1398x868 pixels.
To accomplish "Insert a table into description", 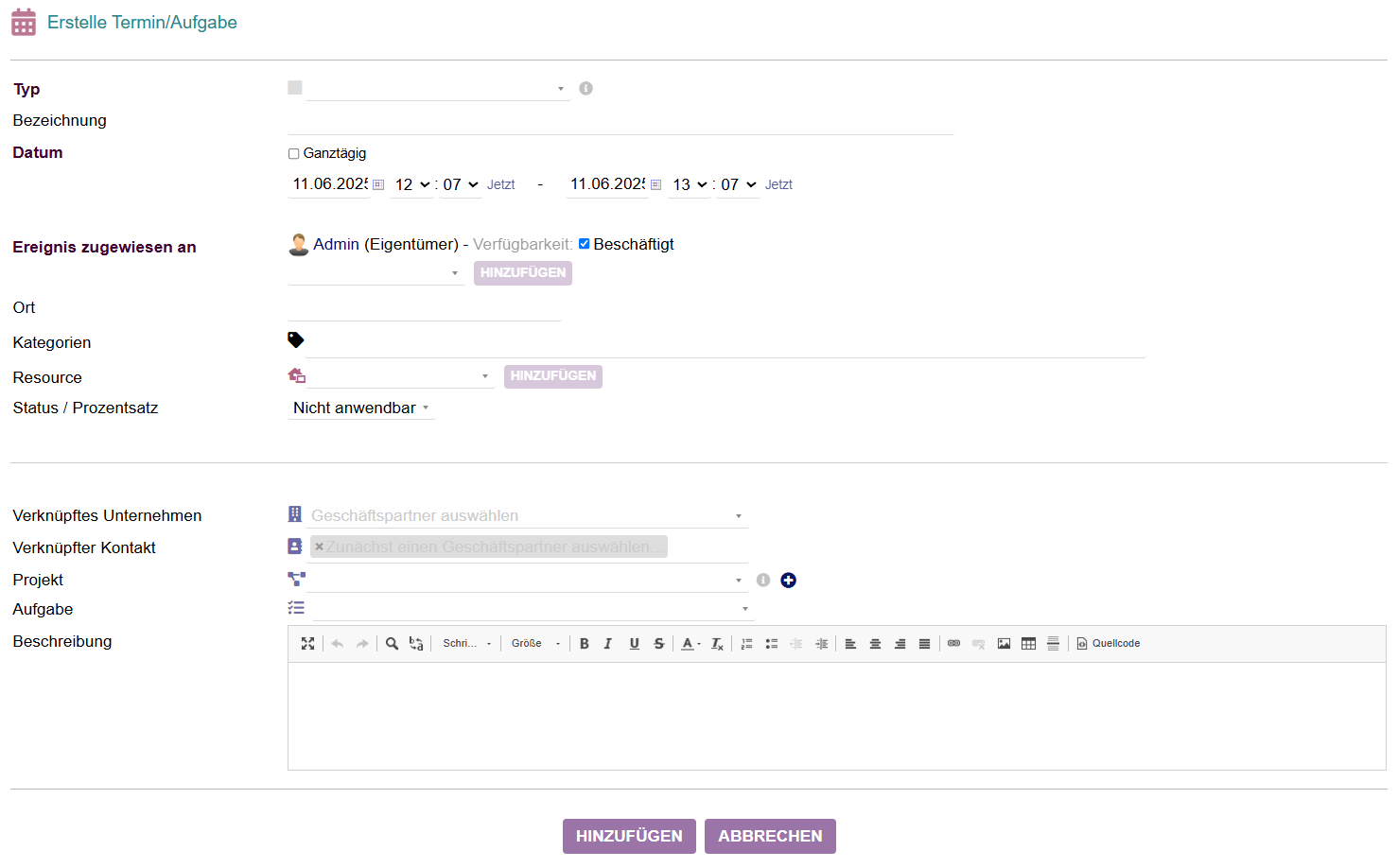I will click(x=1028, y=644).
